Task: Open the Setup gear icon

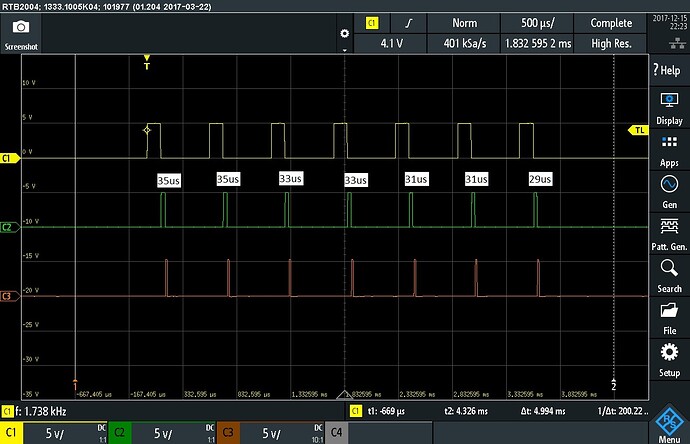Action: click(669, 352)
